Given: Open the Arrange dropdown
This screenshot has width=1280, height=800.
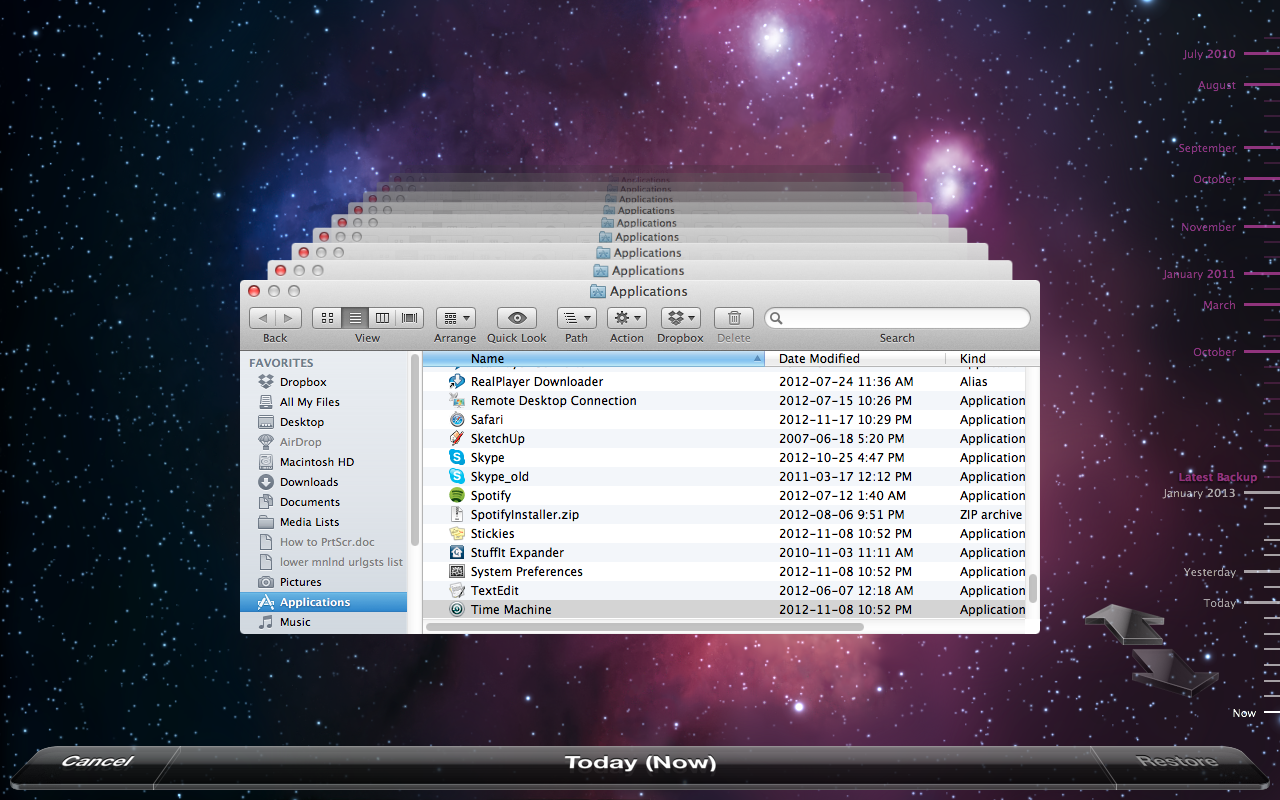Looking at the screenshot, I should point(455,318).
